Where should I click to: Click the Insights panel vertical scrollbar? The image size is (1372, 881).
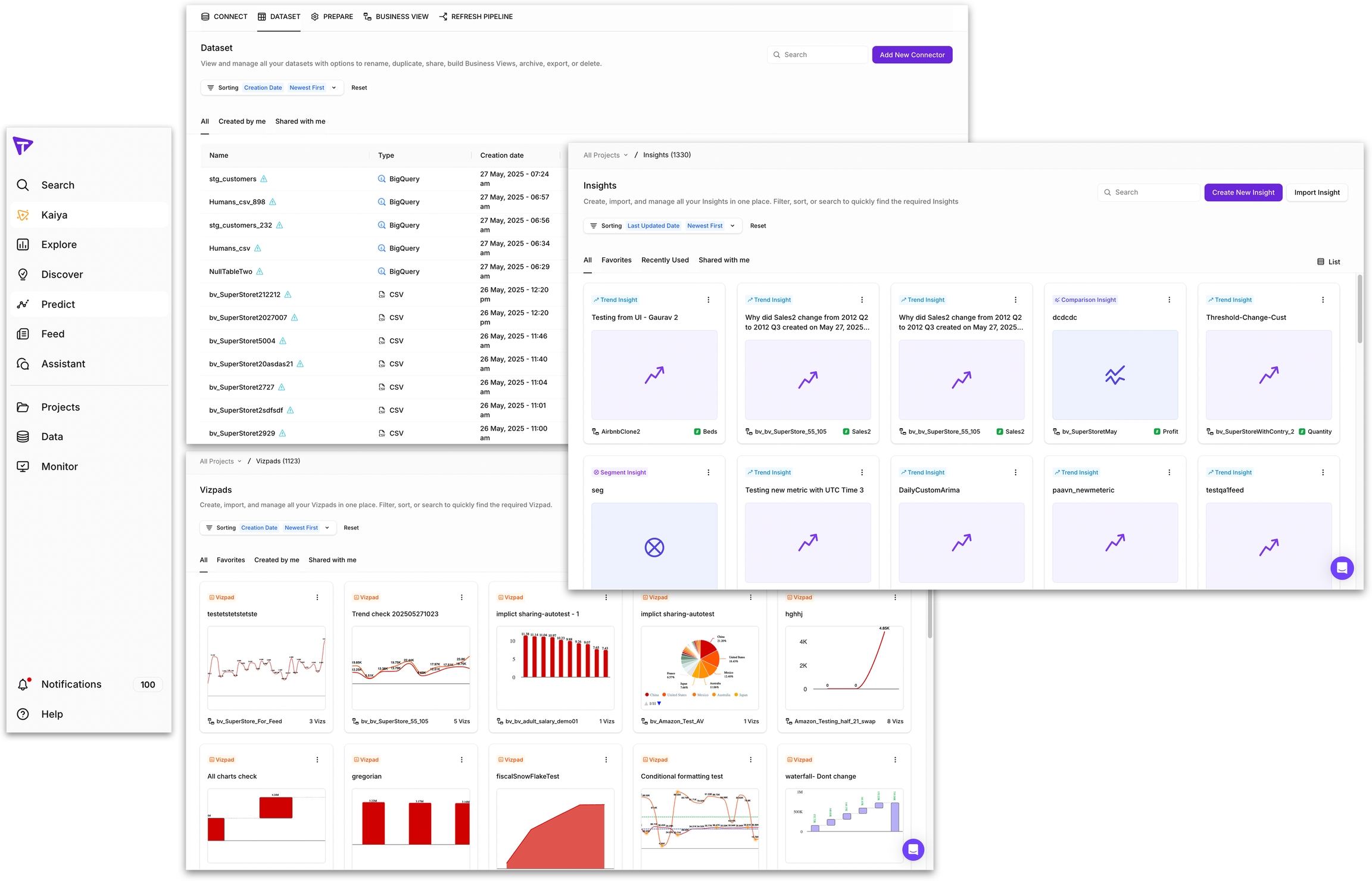(x=1359, y=310)
